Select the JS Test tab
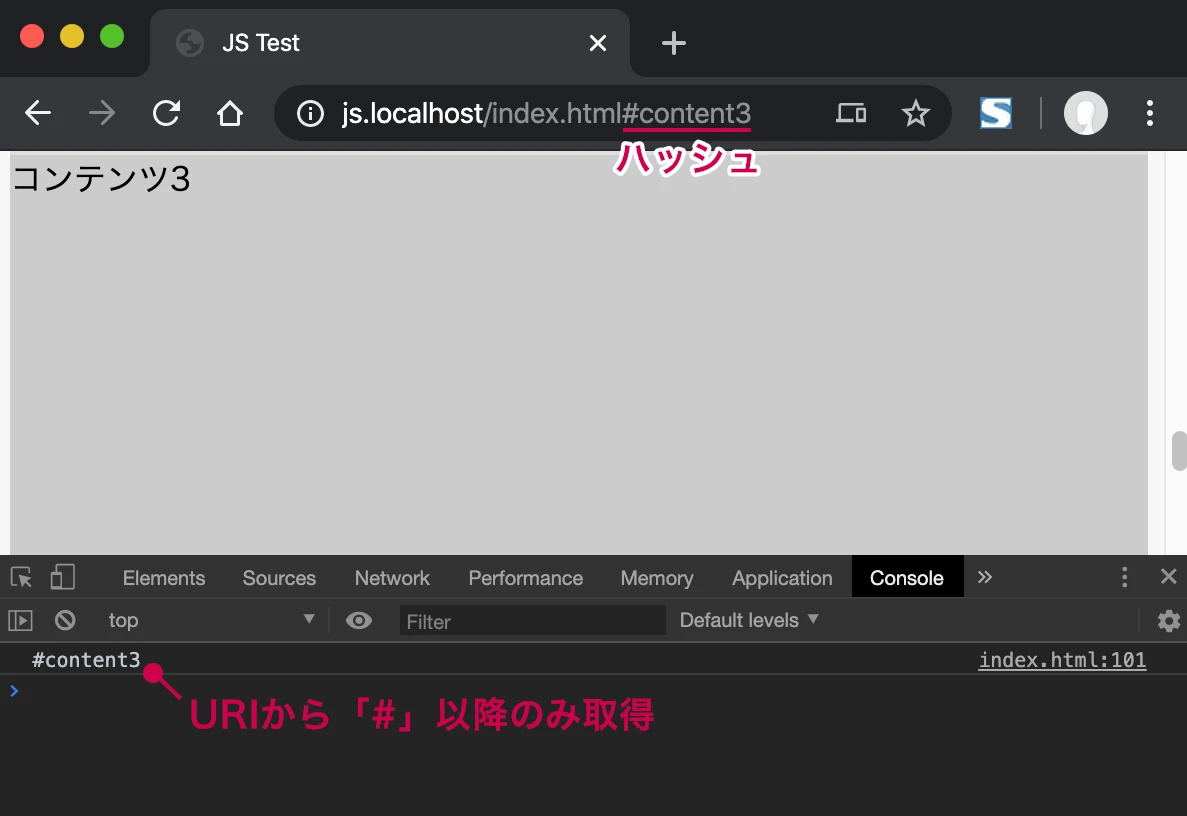Viewport: 1187px width, 816px height. pyautogui.click(x=390, y=43)
